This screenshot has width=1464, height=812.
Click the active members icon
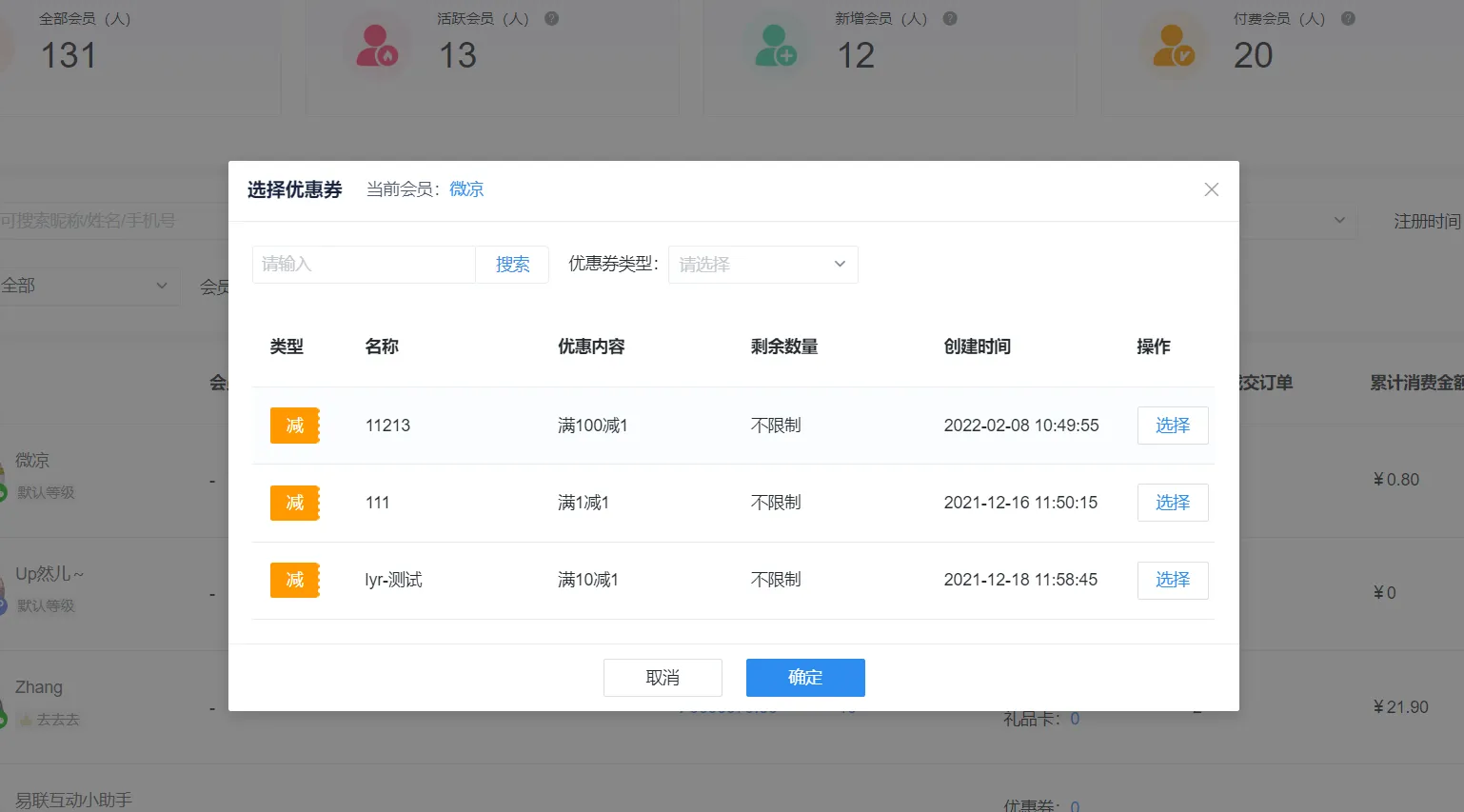click(376, 46)
